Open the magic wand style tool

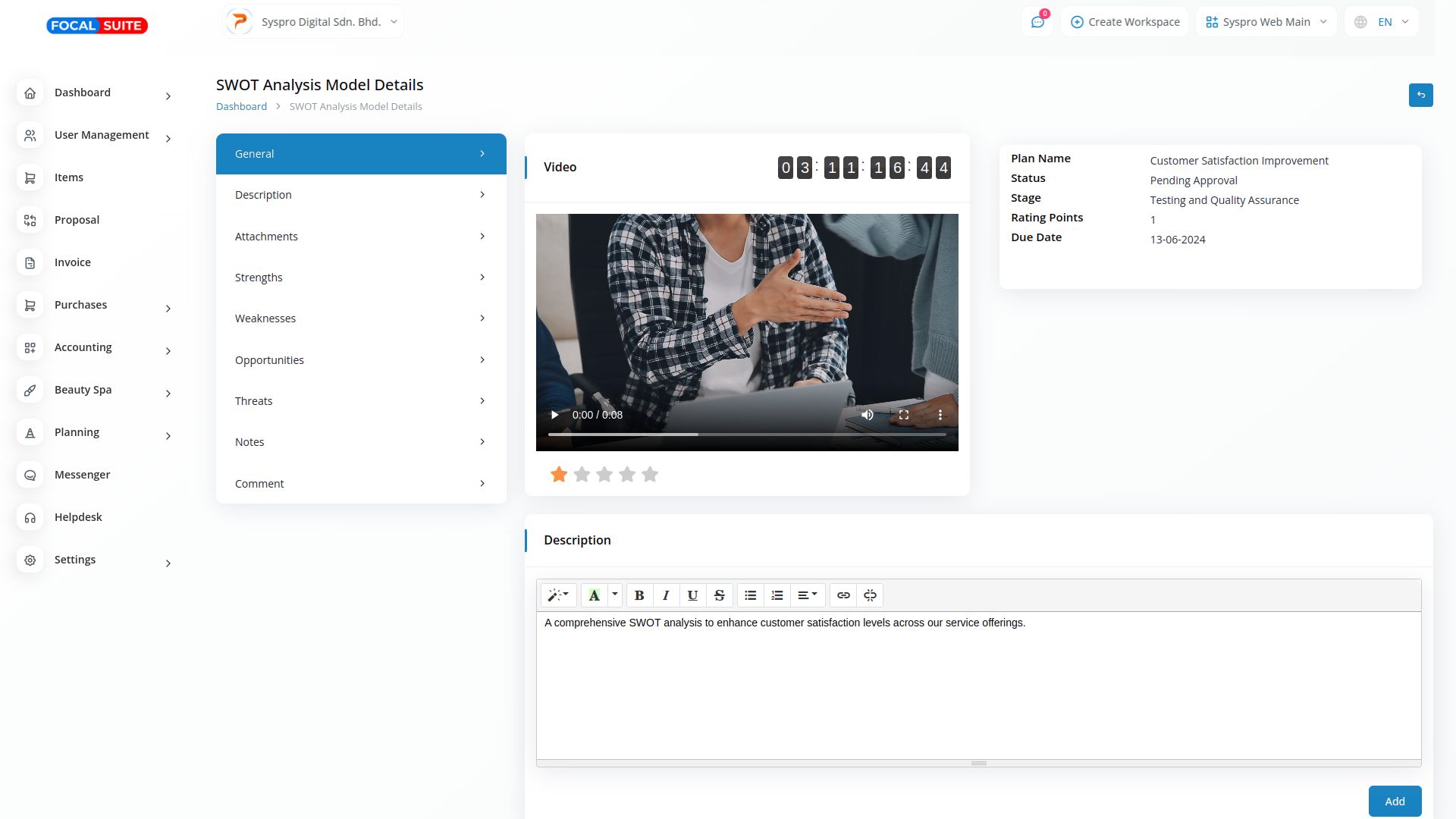point(558,595)
